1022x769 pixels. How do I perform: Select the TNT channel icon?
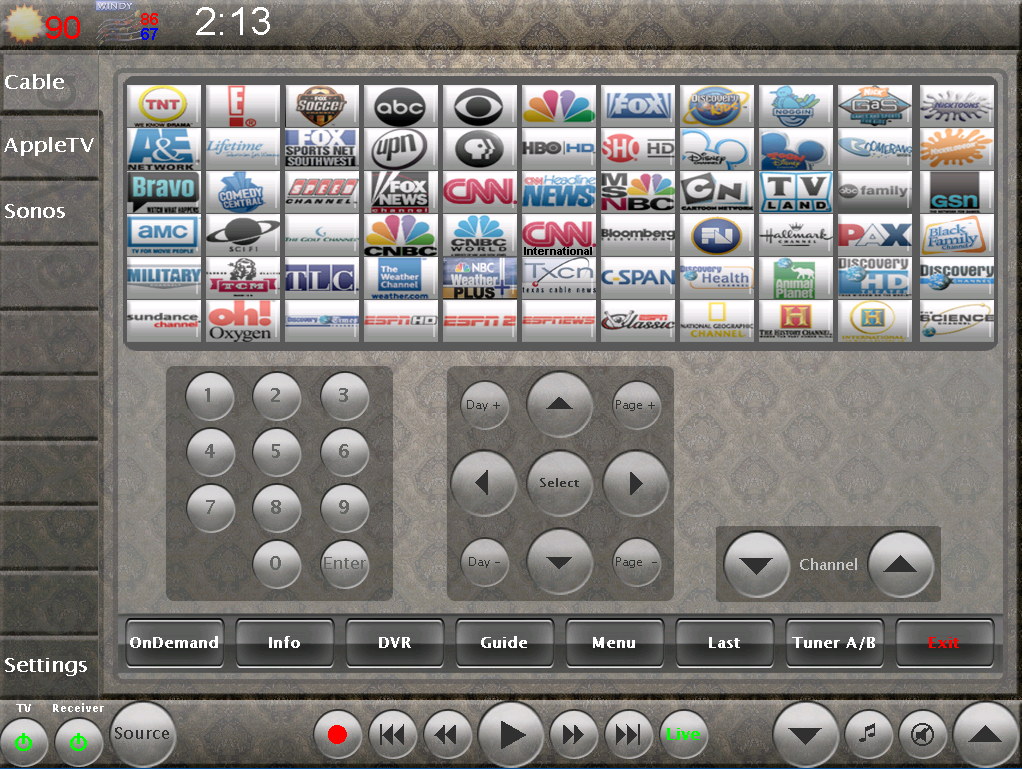(164, 106)
